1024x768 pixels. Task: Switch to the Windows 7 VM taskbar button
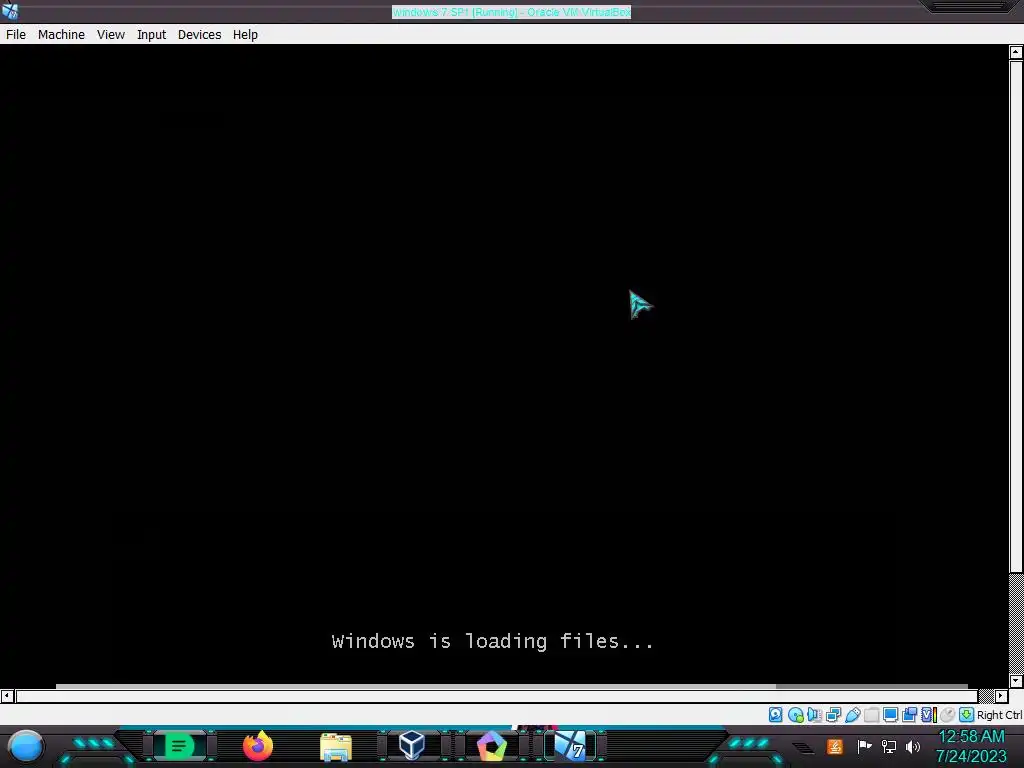pyautogui.click(x=570, y=746)
